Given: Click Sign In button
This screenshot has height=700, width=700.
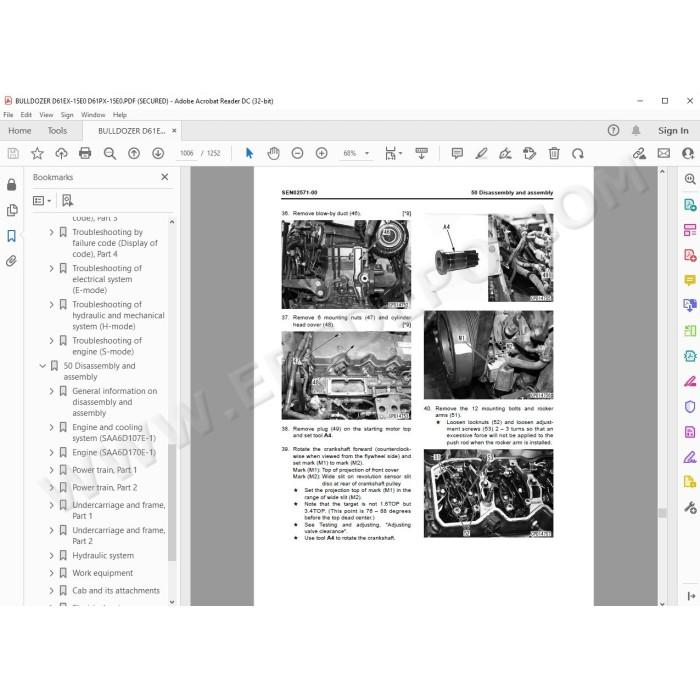Looking at the screenshot, I should [x=673, y=131].
